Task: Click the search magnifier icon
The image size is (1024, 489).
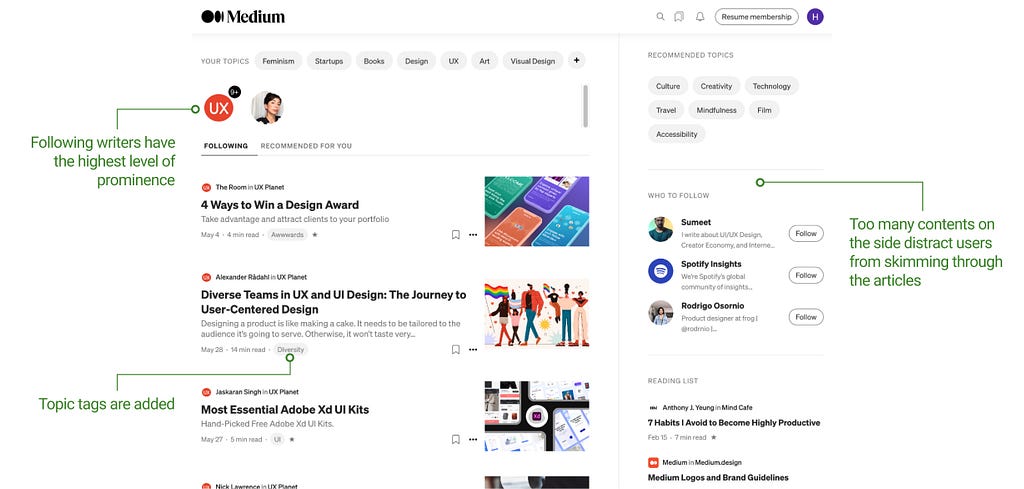Action: [660, 17]
